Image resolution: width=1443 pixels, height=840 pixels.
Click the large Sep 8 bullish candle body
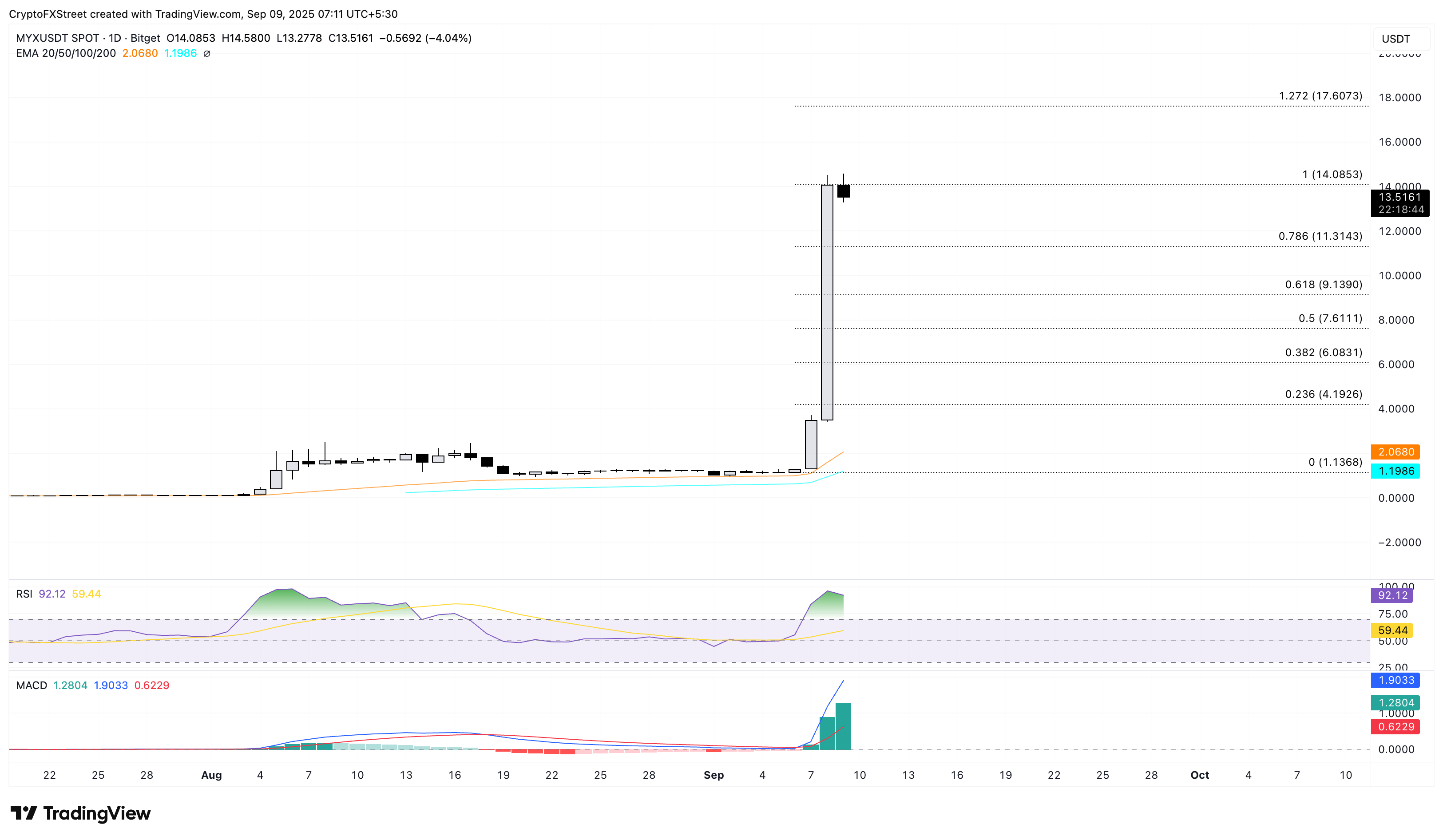coord(827,302)
